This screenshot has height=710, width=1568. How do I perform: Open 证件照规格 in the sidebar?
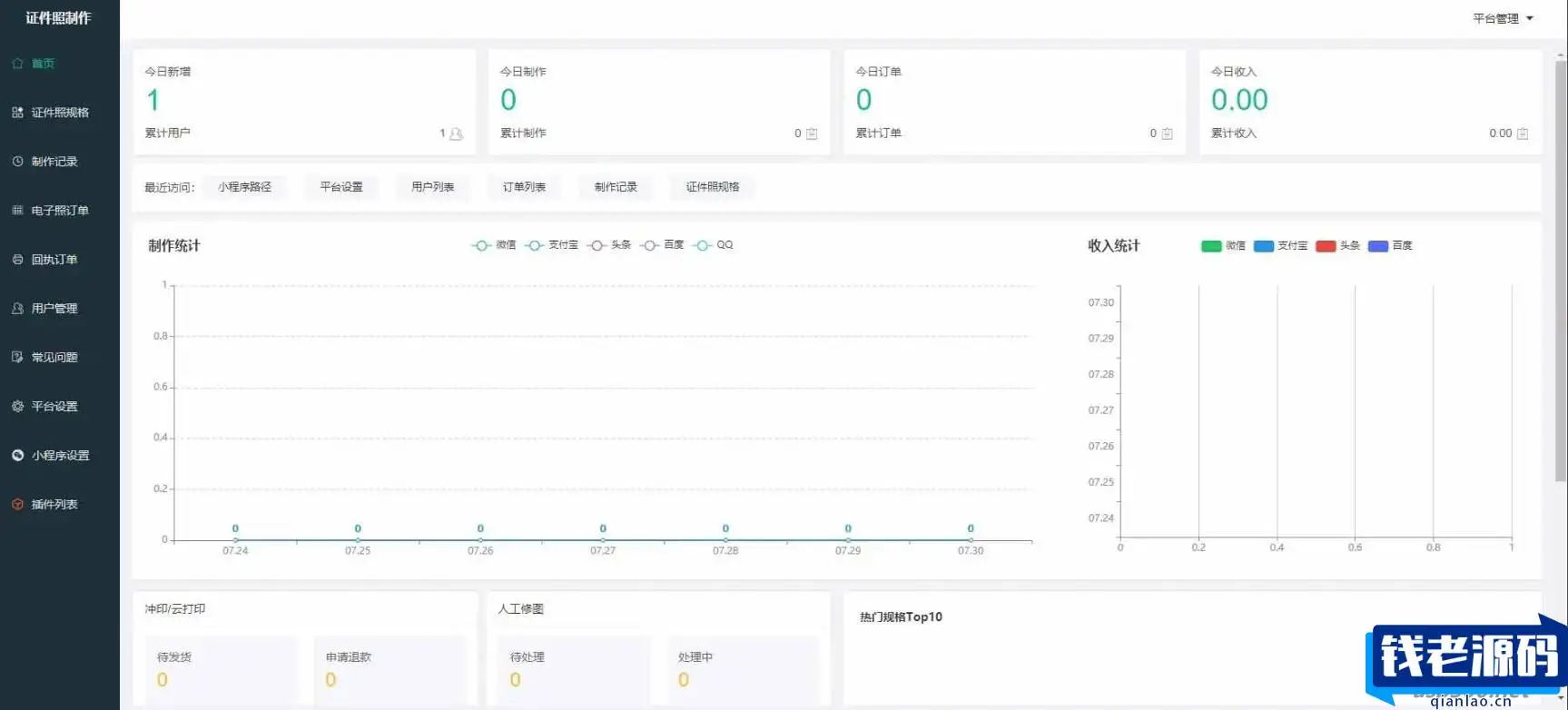60,113
